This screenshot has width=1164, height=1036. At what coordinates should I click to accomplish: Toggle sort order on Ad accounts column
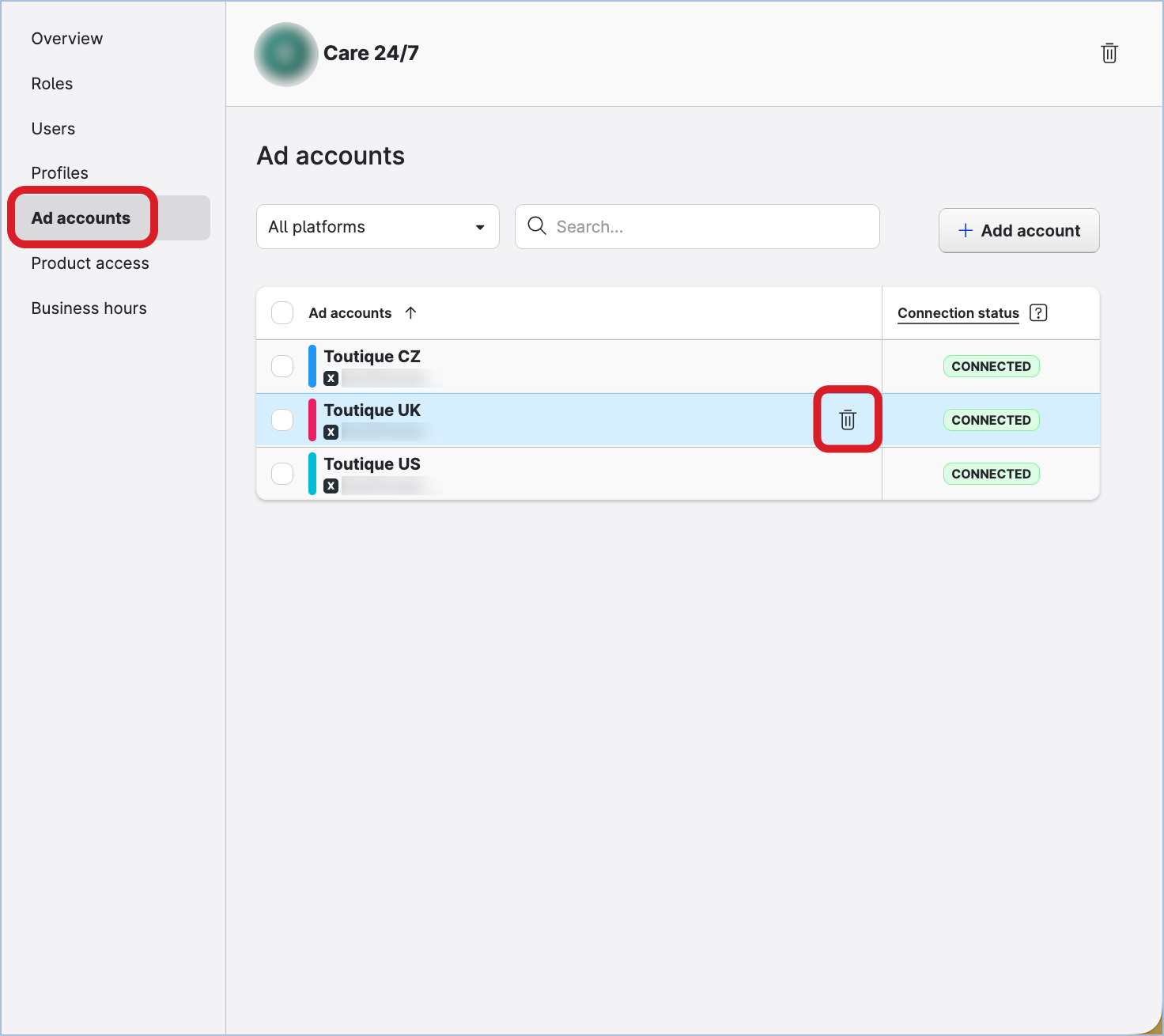click(412, 312)
